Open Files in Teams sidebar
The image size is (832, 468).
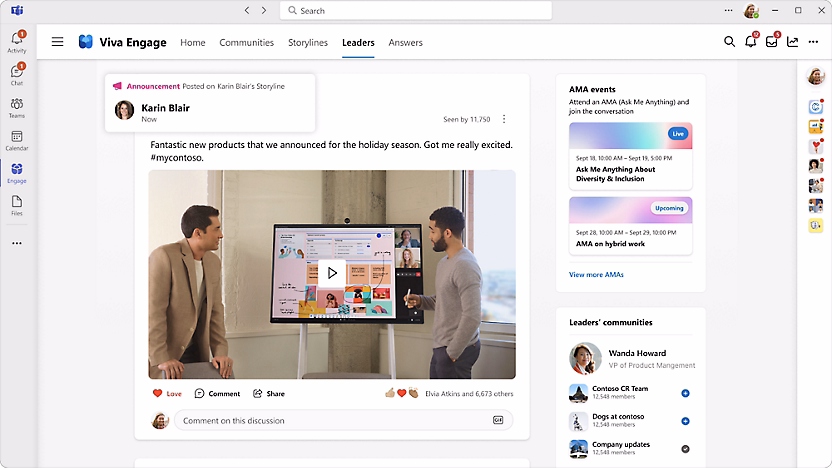tap(17, 205)
